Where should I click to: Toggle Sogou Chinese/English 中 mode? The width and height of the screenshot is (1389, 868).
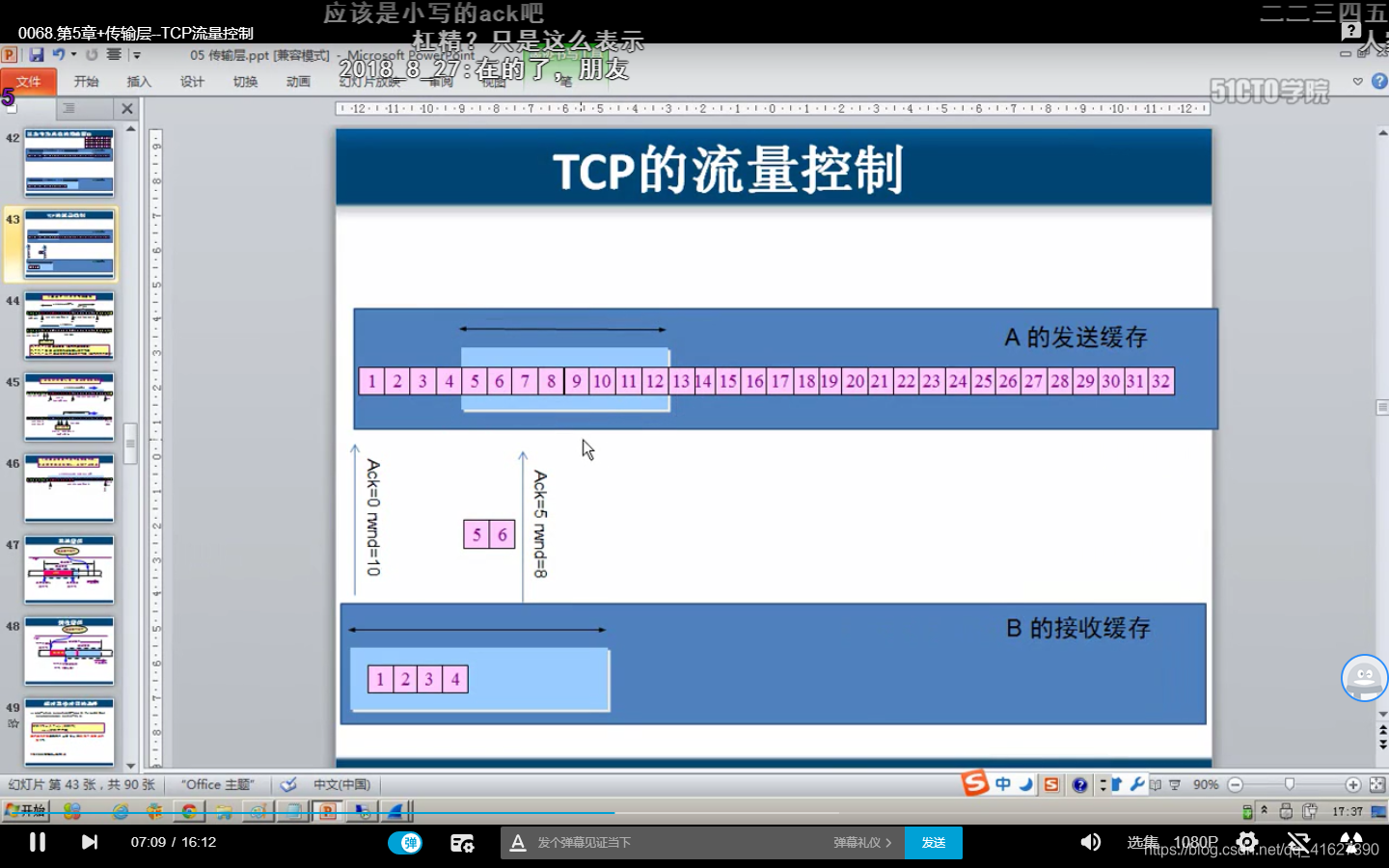(1003, 784)
